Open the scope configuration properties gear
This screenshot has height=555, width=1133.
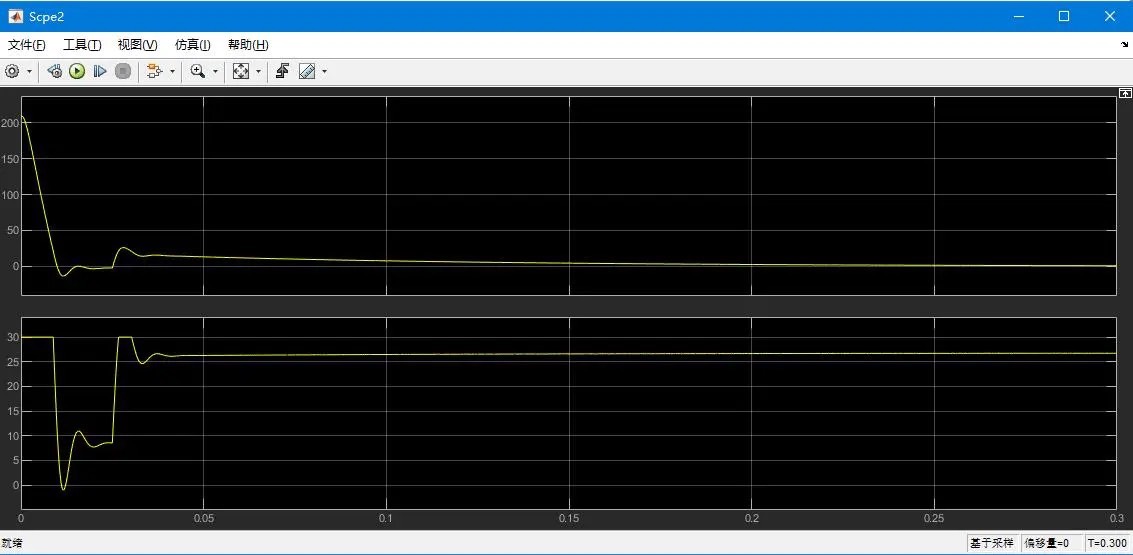(12, 71)
